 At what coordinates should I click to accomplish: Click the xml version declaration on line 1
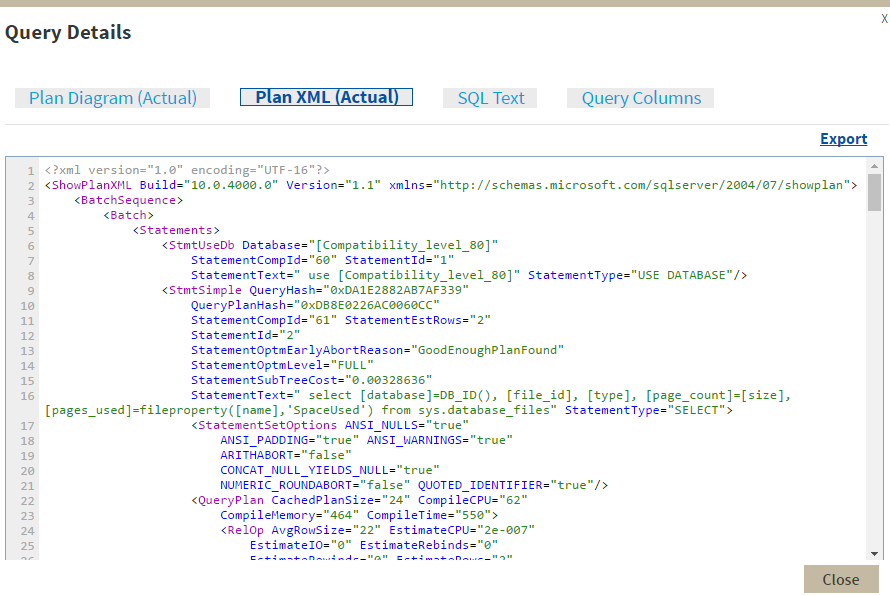[x=187, y=170]
